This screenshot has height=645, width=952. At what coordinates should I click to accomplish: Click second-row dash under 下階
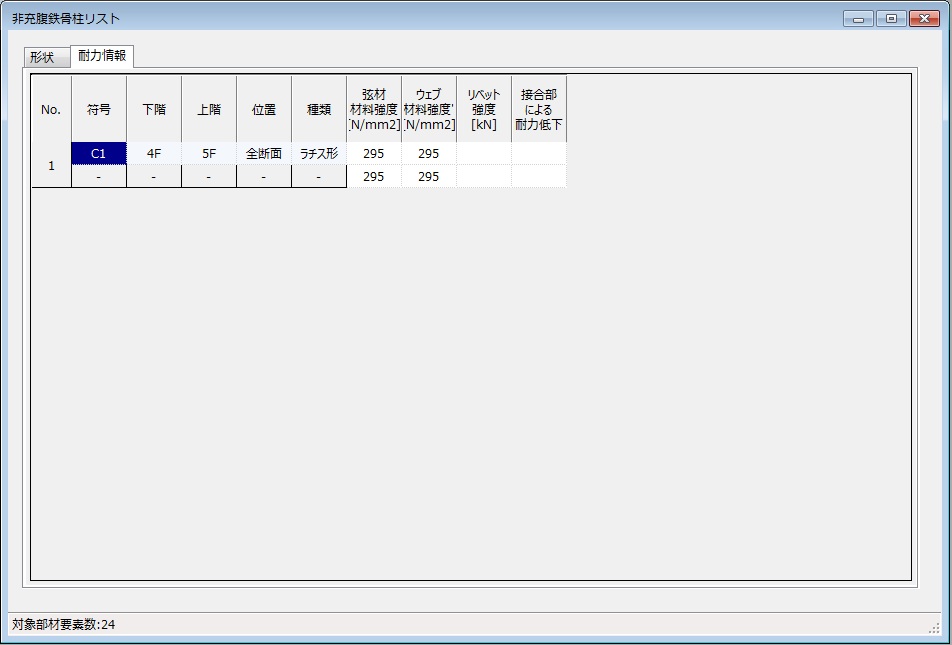coord(154,176)
